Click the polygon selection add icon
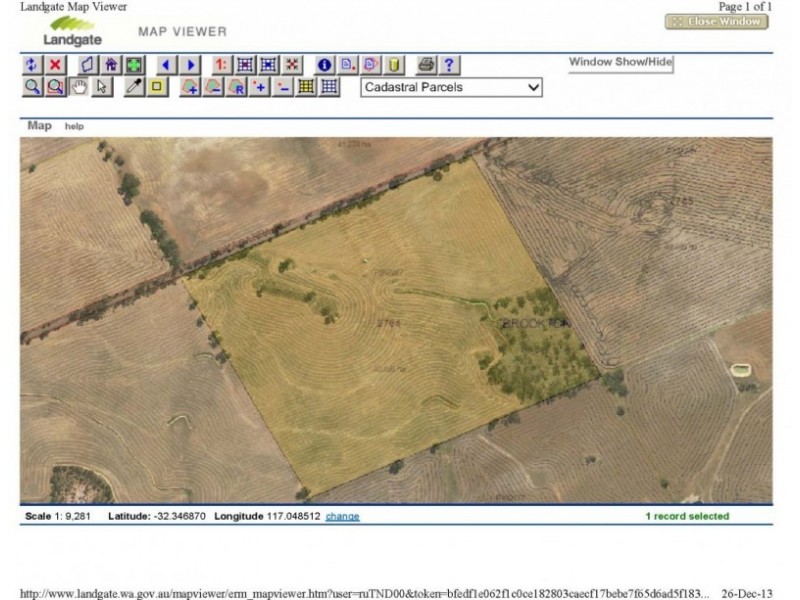The height and width of the screenshot is (600, 800). [189, 89]
